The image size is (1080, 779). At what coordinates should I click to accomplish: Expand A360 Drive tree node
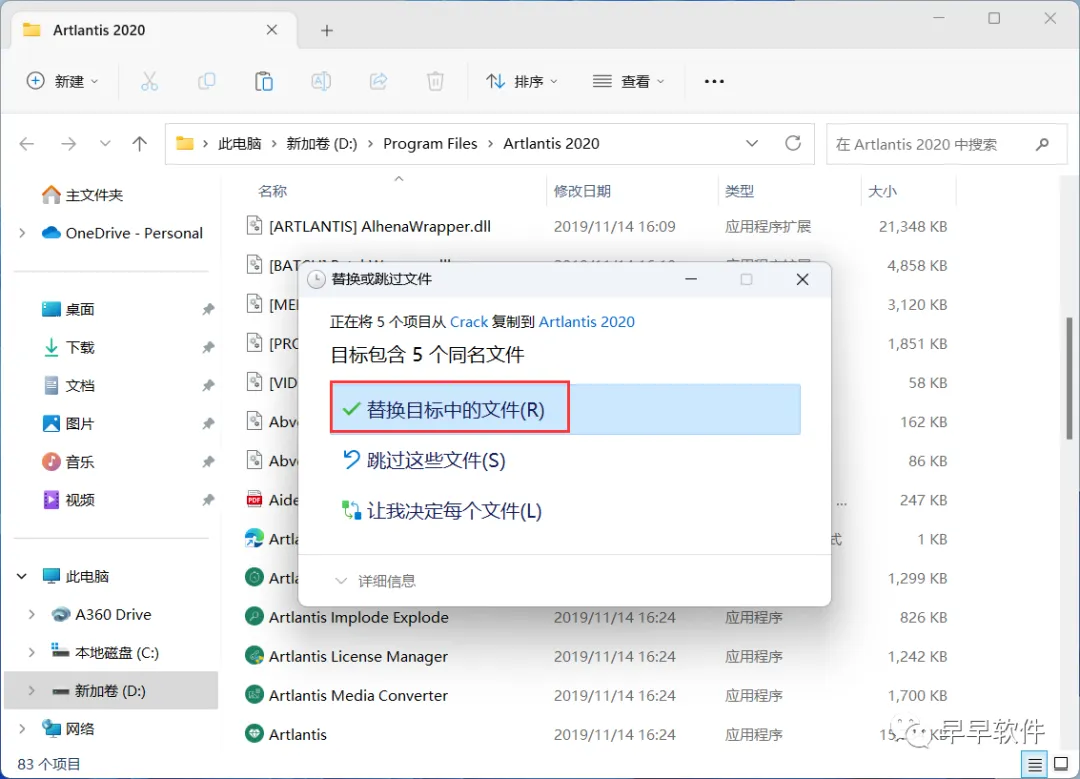tap(32, 614)
